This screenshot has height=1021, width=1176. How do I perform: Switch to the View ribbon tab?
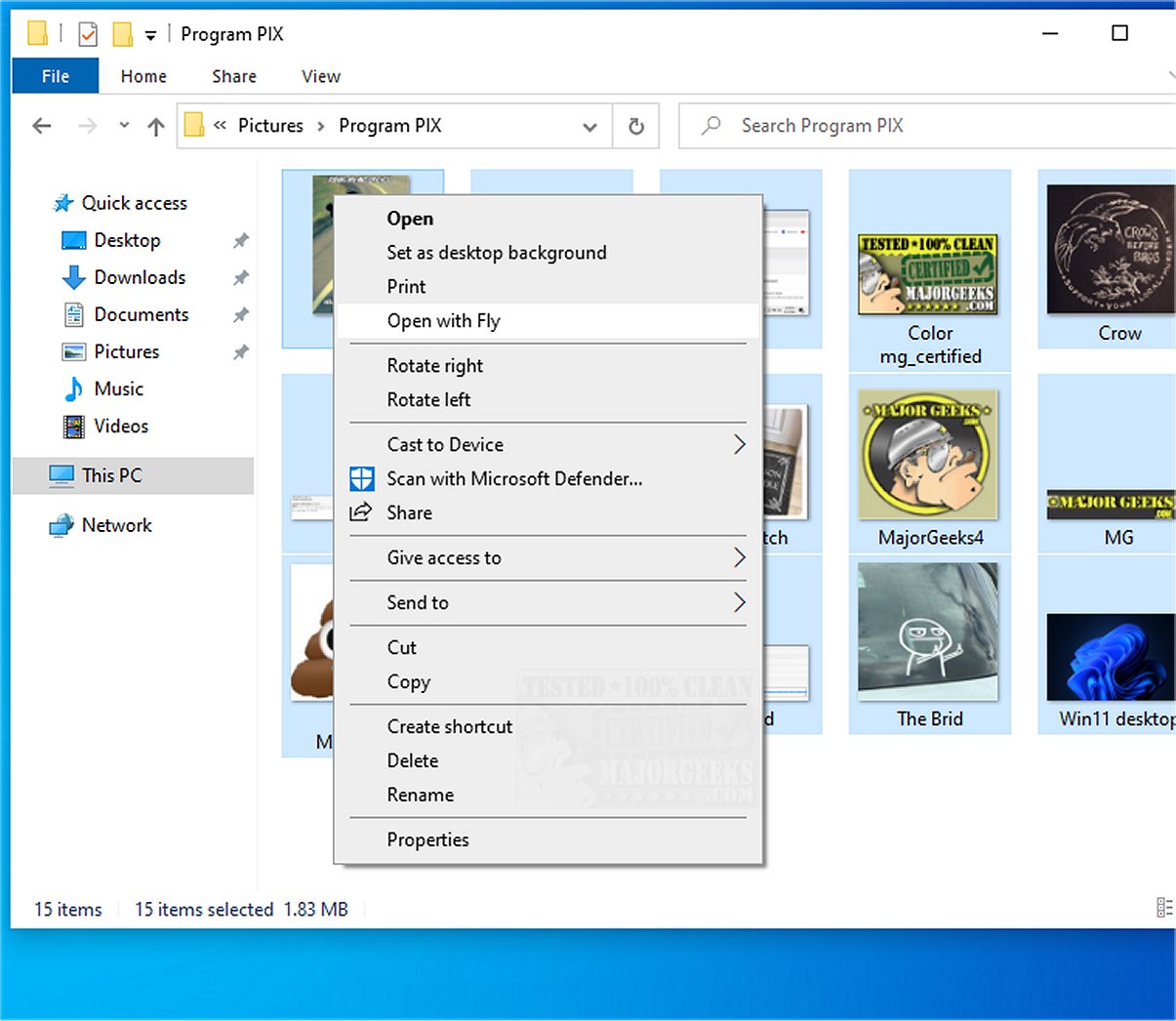(x=320, y=76)
